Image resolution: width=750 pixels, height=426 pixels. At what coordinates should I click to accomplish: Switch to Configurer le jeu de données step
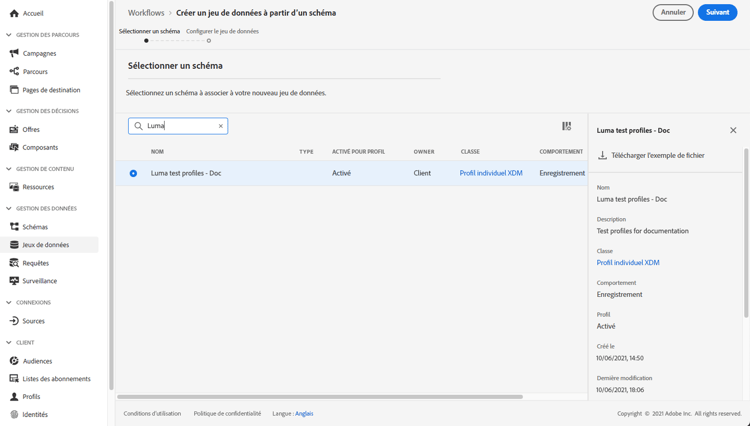point(222,32)
